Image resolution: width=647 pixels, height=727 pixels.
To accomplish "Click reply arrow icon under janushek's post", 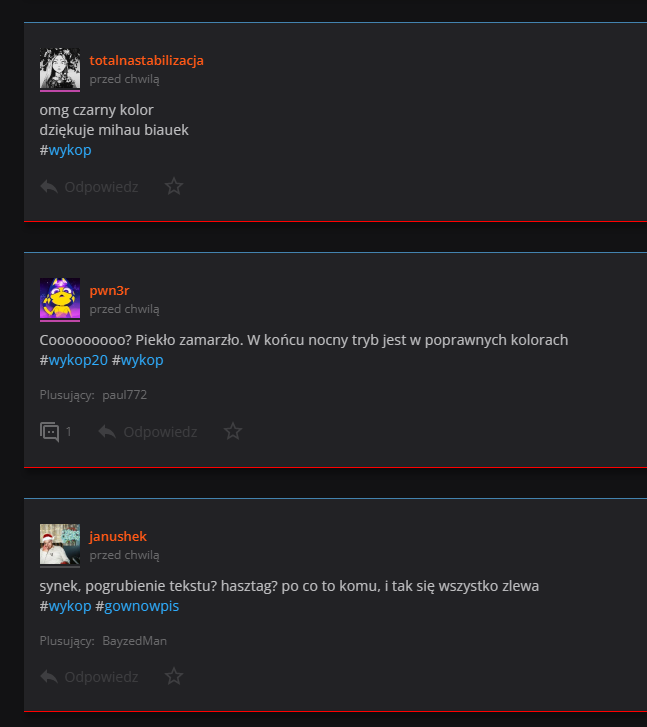I will click(49, 677).
